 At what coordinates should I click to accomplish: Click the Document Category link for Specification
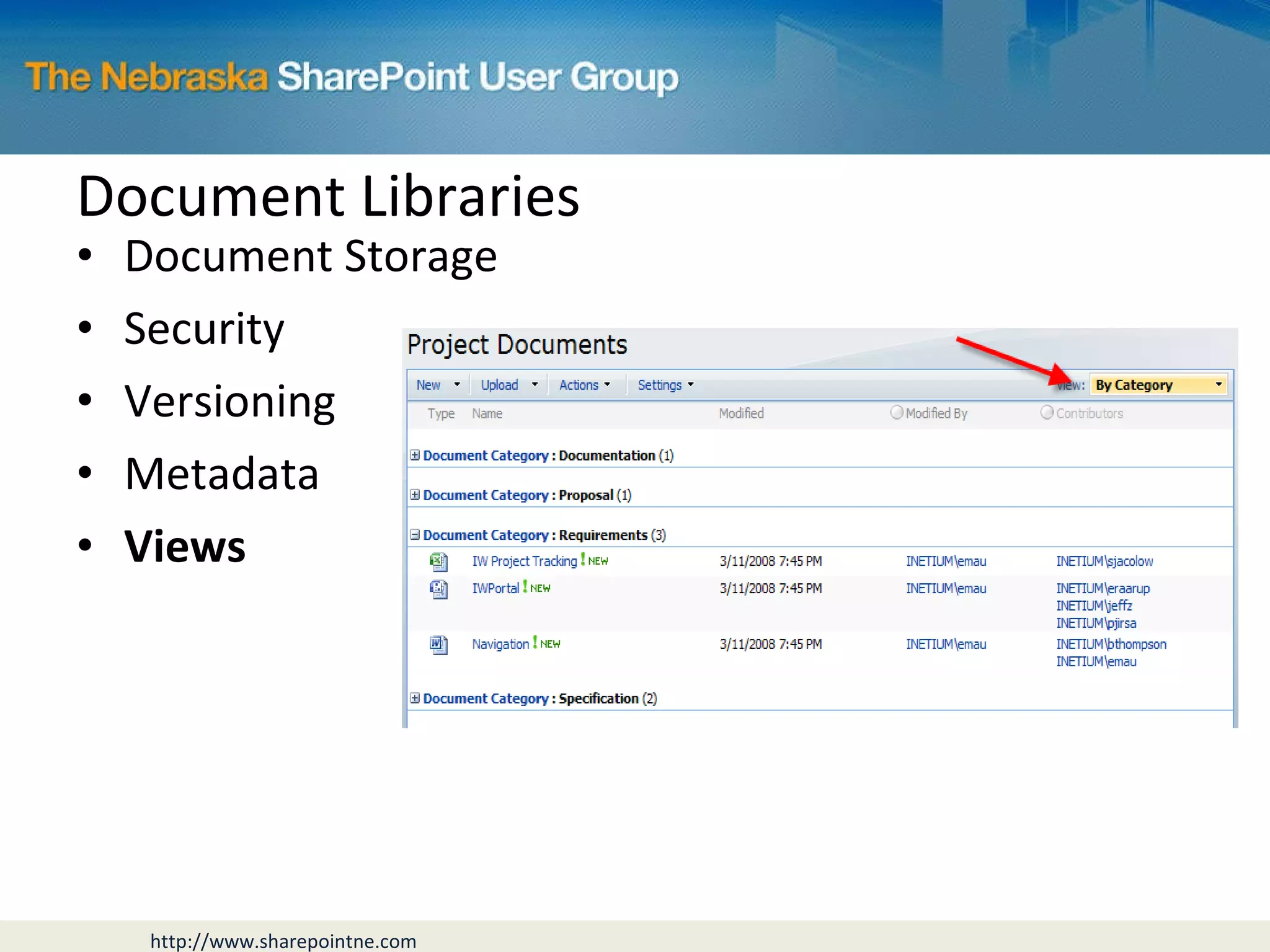tap(486, 699)
